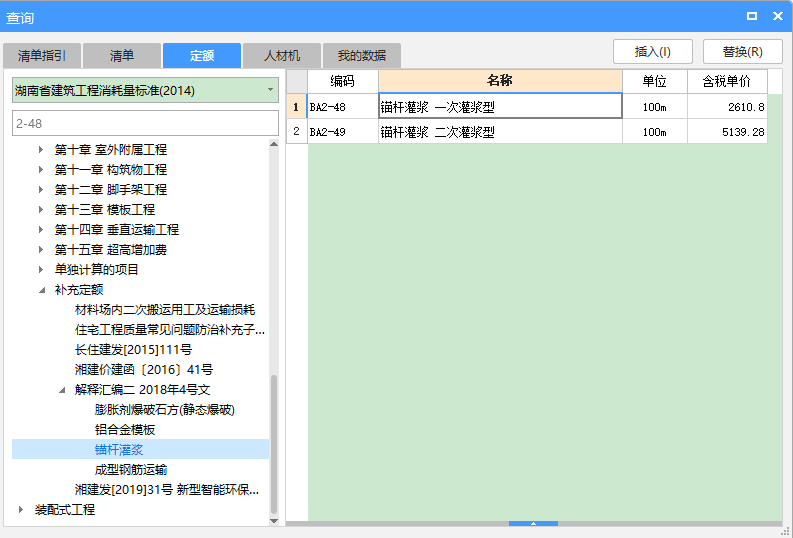Select 材料场内二次搬运用工及运输损耗 item
793x538 pixels.
click(x=165, y=309)
